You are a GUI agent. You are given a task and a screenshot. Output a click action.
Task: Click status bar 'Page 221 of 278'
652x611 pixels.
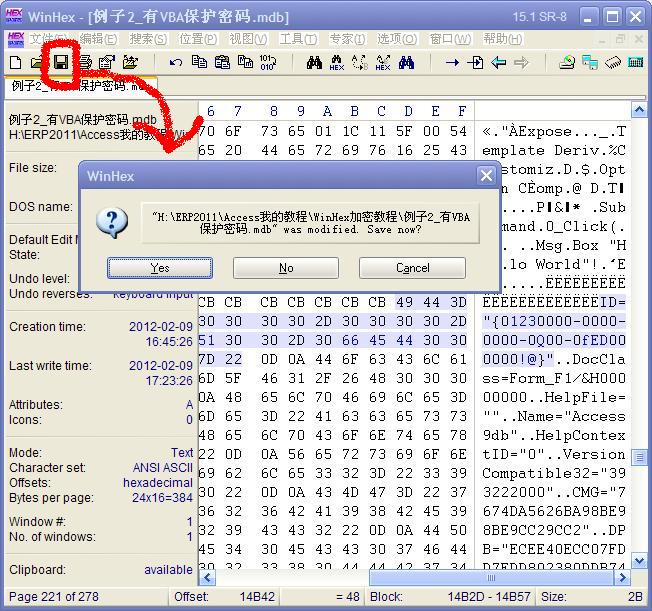[x=54, y=597]
